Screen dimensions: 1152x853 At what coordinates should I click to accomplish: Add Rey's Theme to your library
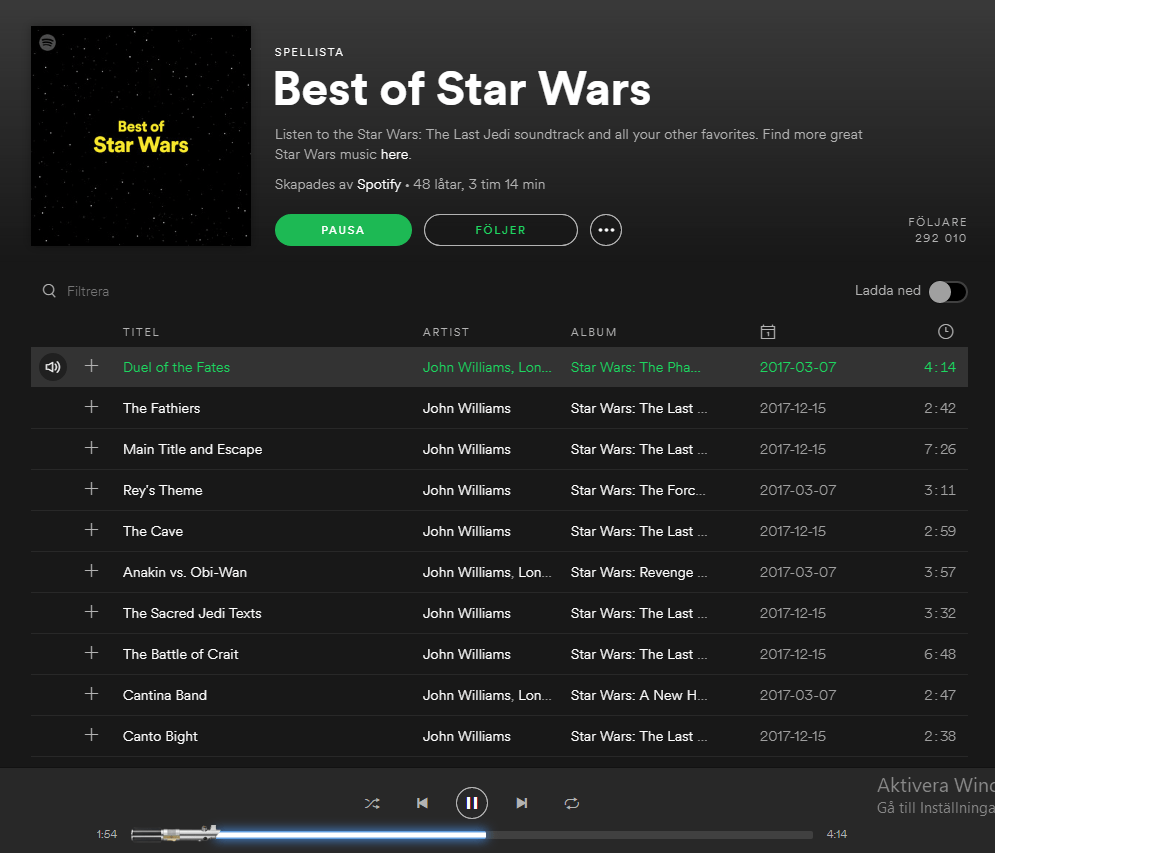pyautogui.click(x=91, y=490)
